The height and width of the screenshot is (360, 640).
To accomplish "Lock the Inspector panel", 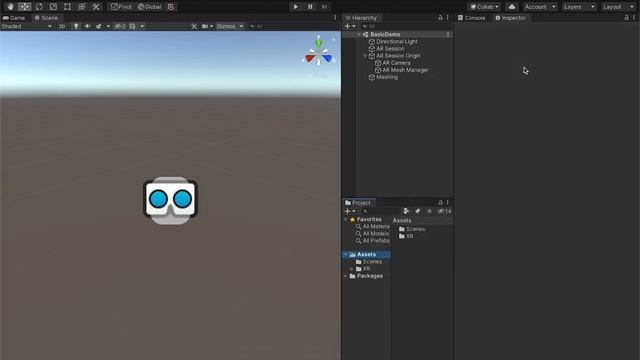I will pyautogui.click(x=627, y=18).
